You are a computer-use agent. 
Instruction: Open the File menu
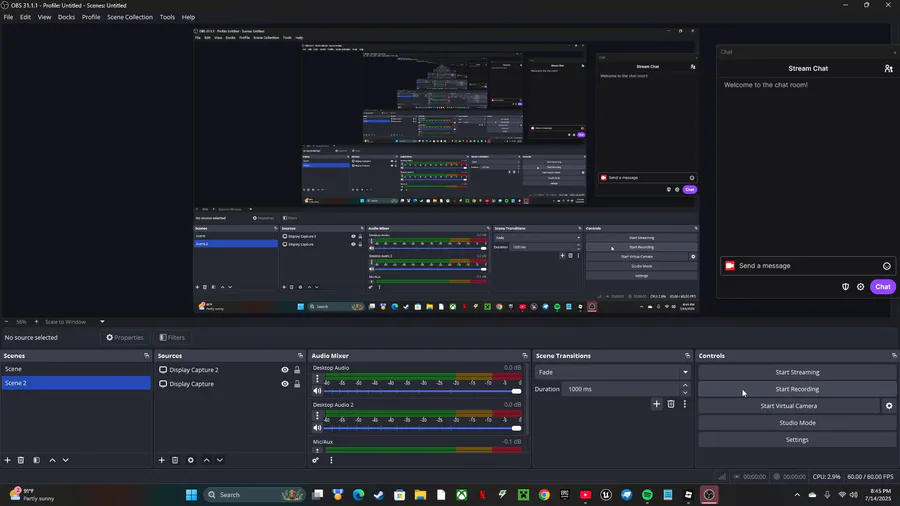point(8,17)
